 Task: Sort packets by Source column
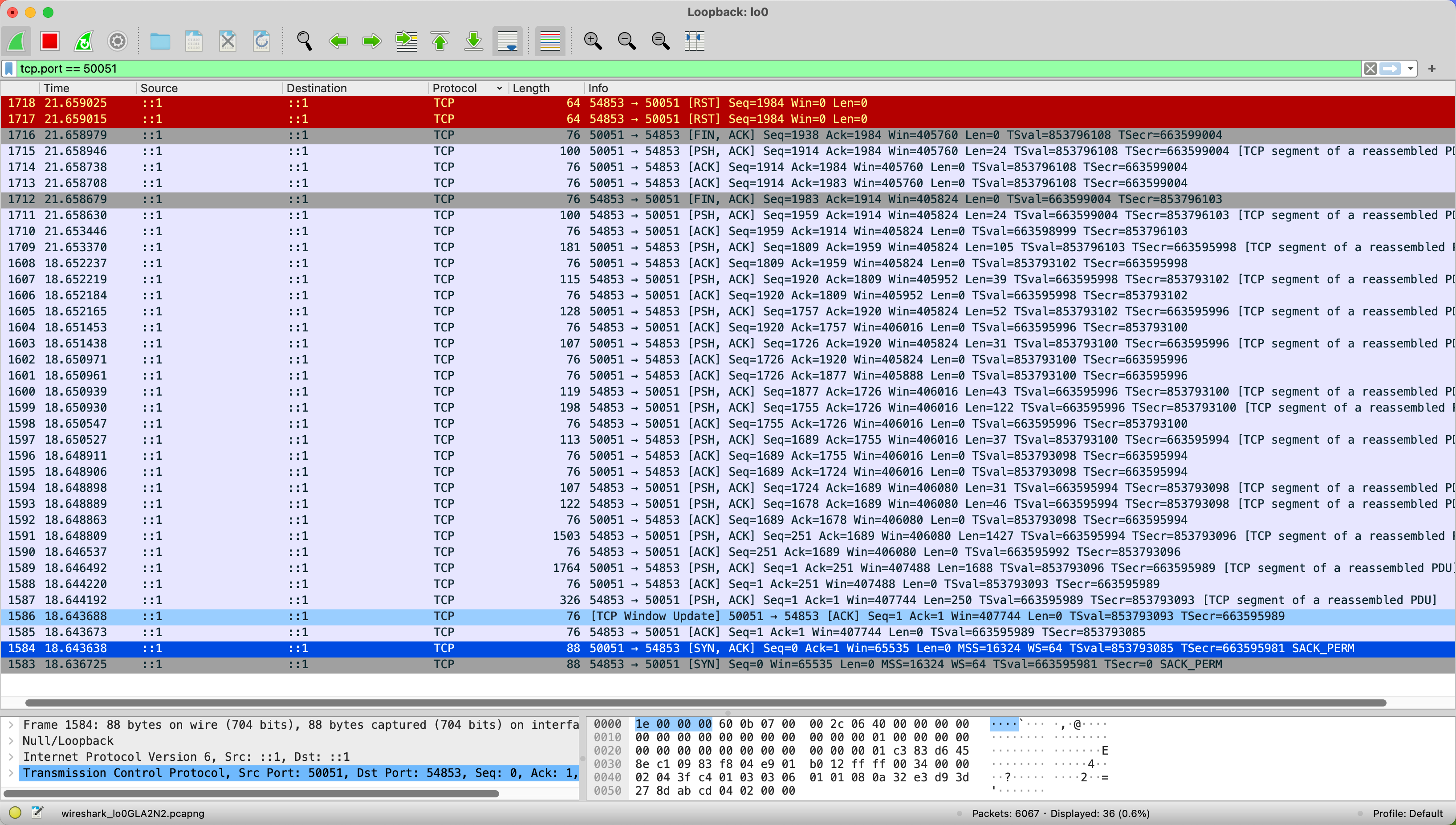pyautogui.click(x=209, y=88)
